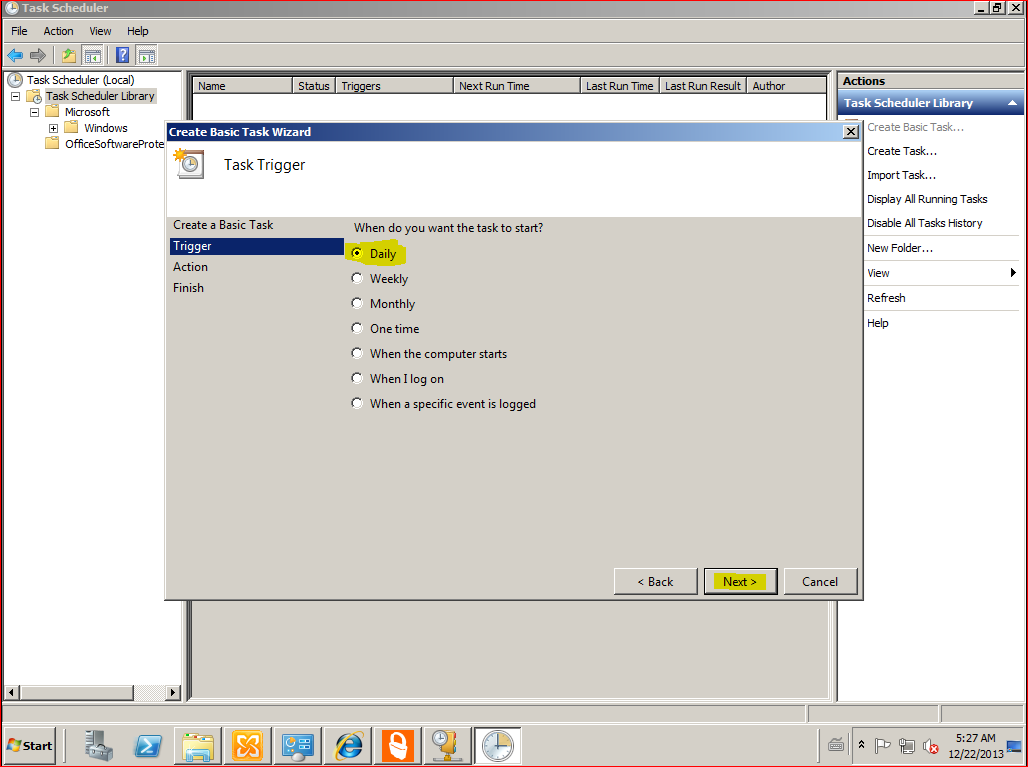Expand the Windows tree node
1028x767 pixels.
(x=53, y=128)
